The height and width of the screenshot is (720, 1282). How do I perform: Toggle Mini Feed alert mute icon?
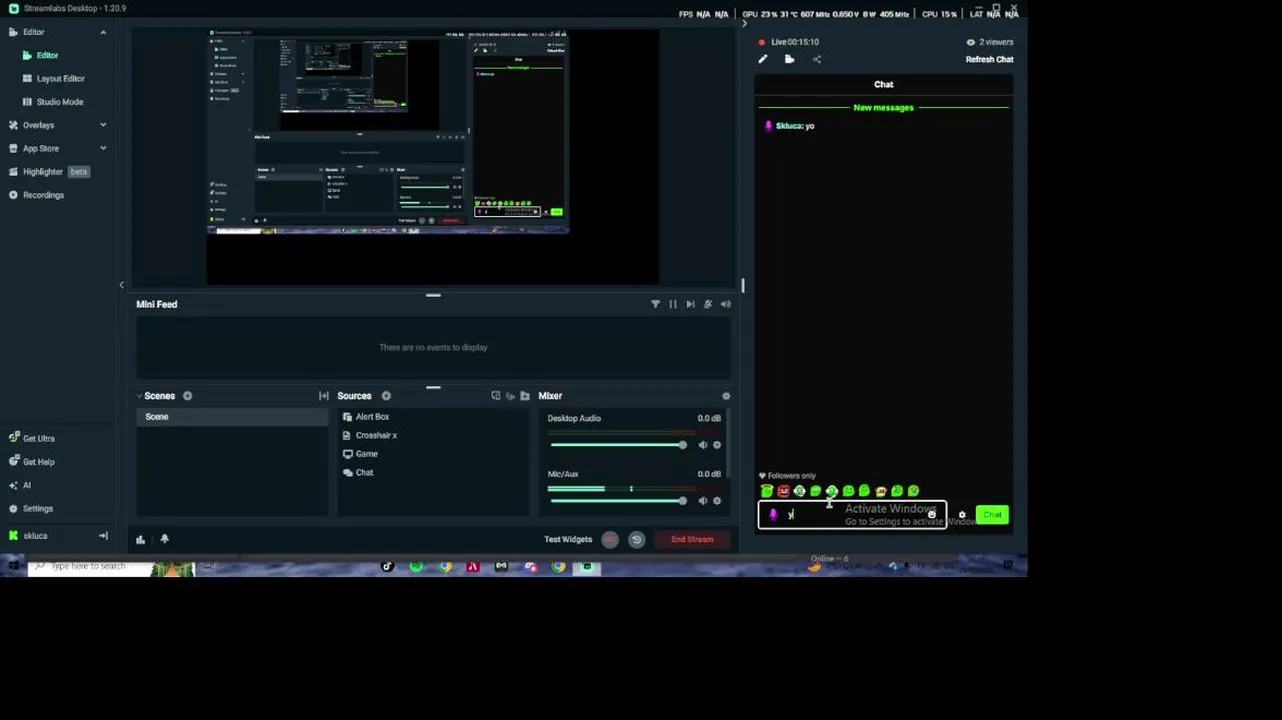click(708, 304)
